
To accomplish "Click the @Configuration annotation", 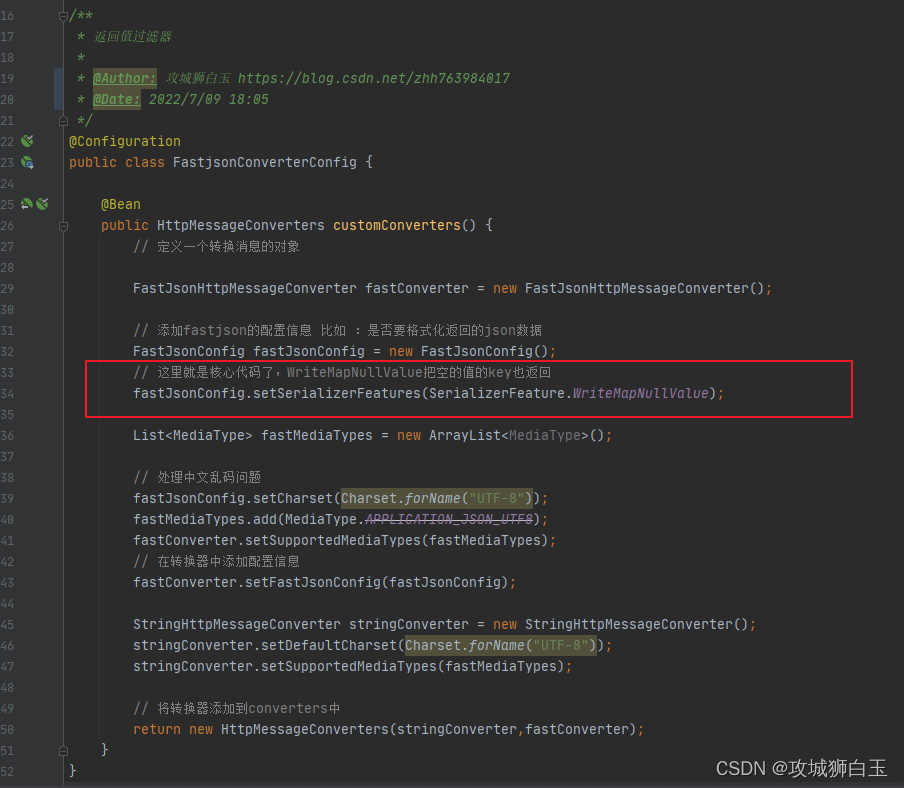I will click(125, 141).
